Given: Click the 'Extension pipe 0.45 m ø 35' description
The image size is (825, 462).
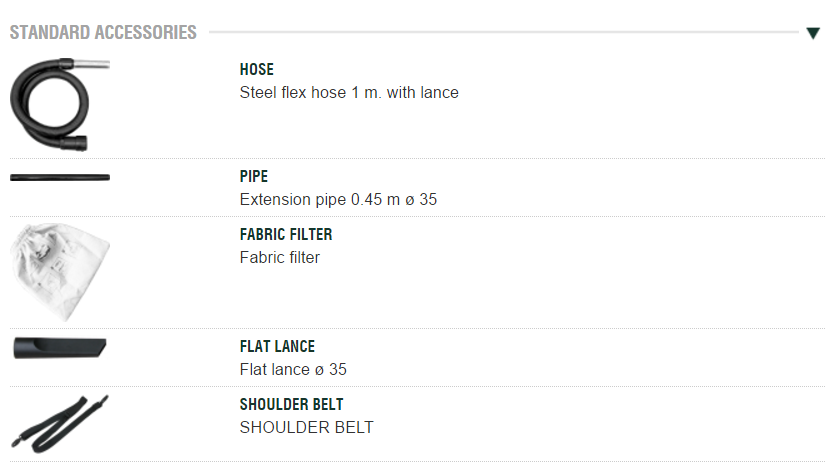Looking at the screenshot, I should [x=338, y=200].
